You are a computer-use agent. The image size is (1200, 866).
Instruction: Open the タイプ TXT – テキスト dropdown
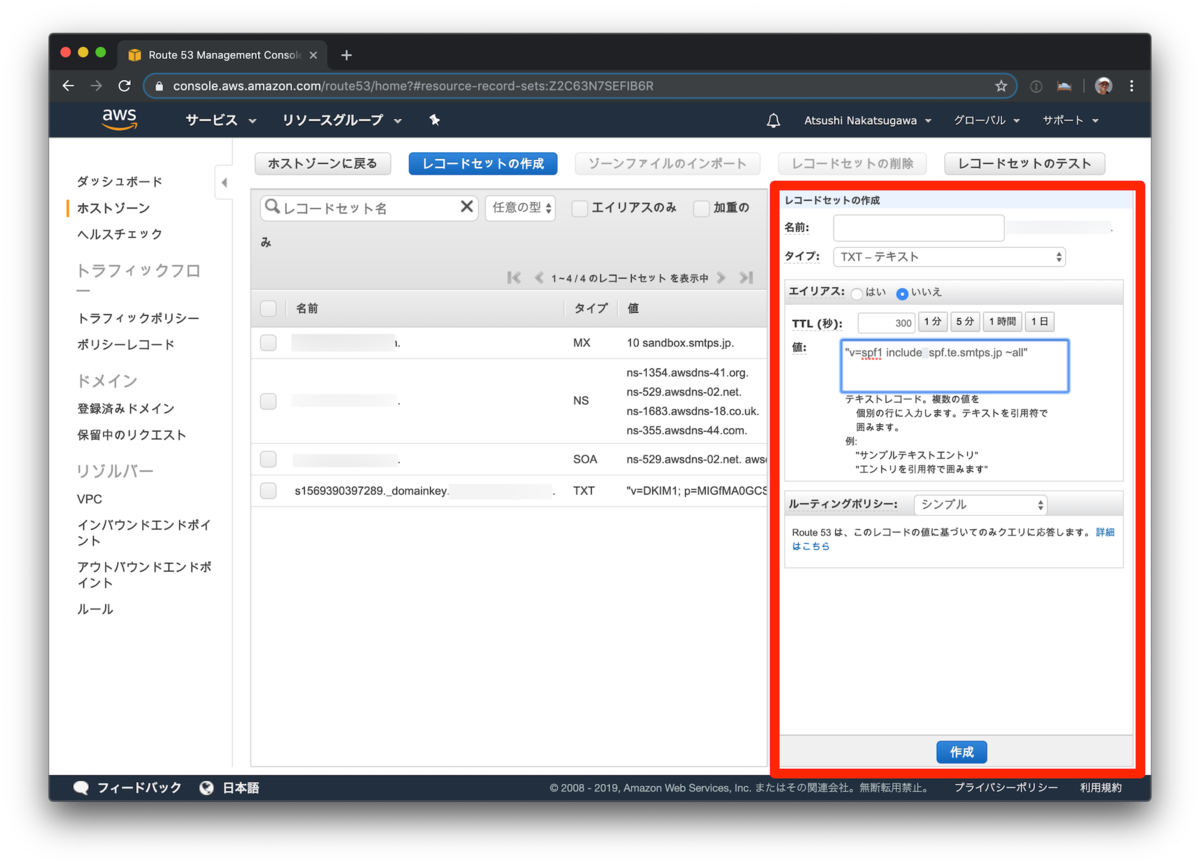[x=949, y=257]
